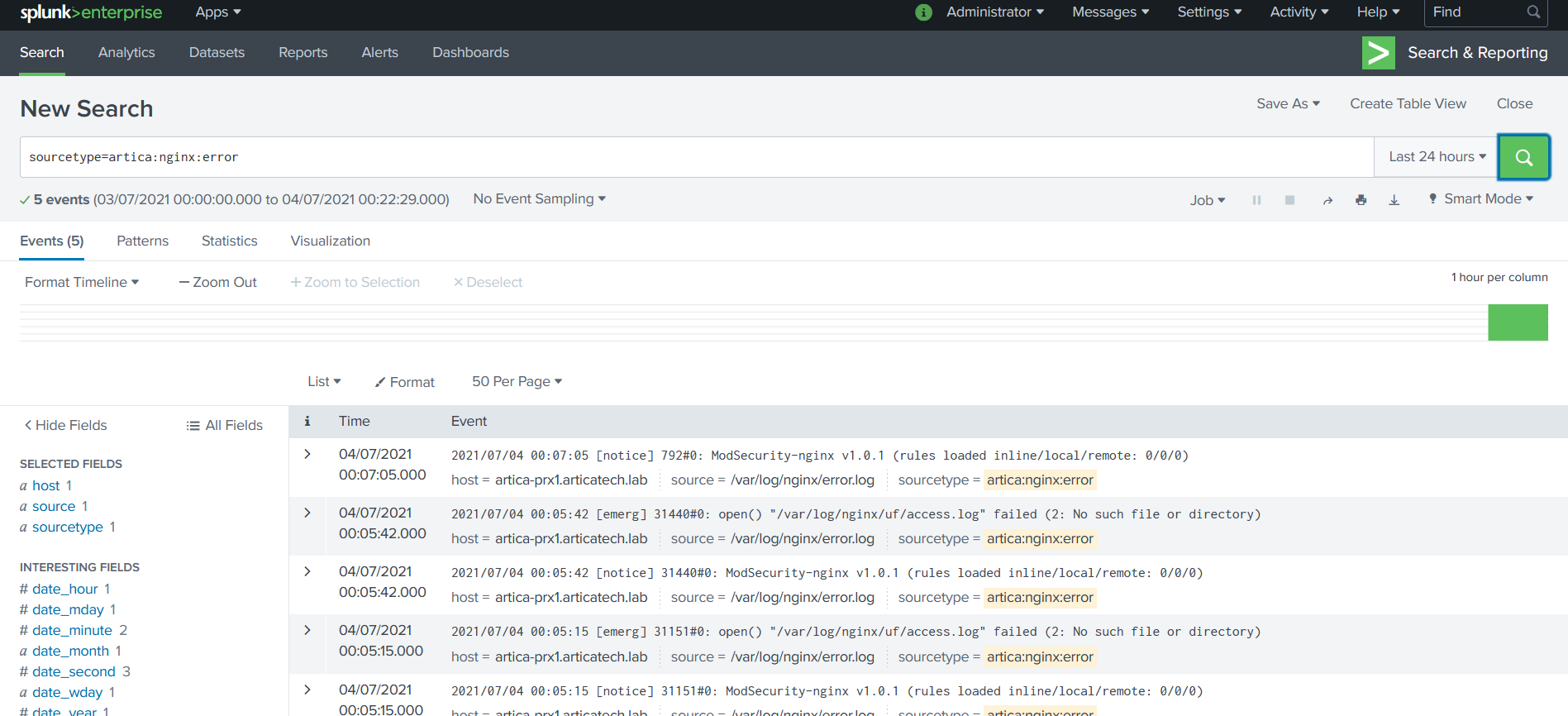Open the Apps dropdown

[218, 12]
